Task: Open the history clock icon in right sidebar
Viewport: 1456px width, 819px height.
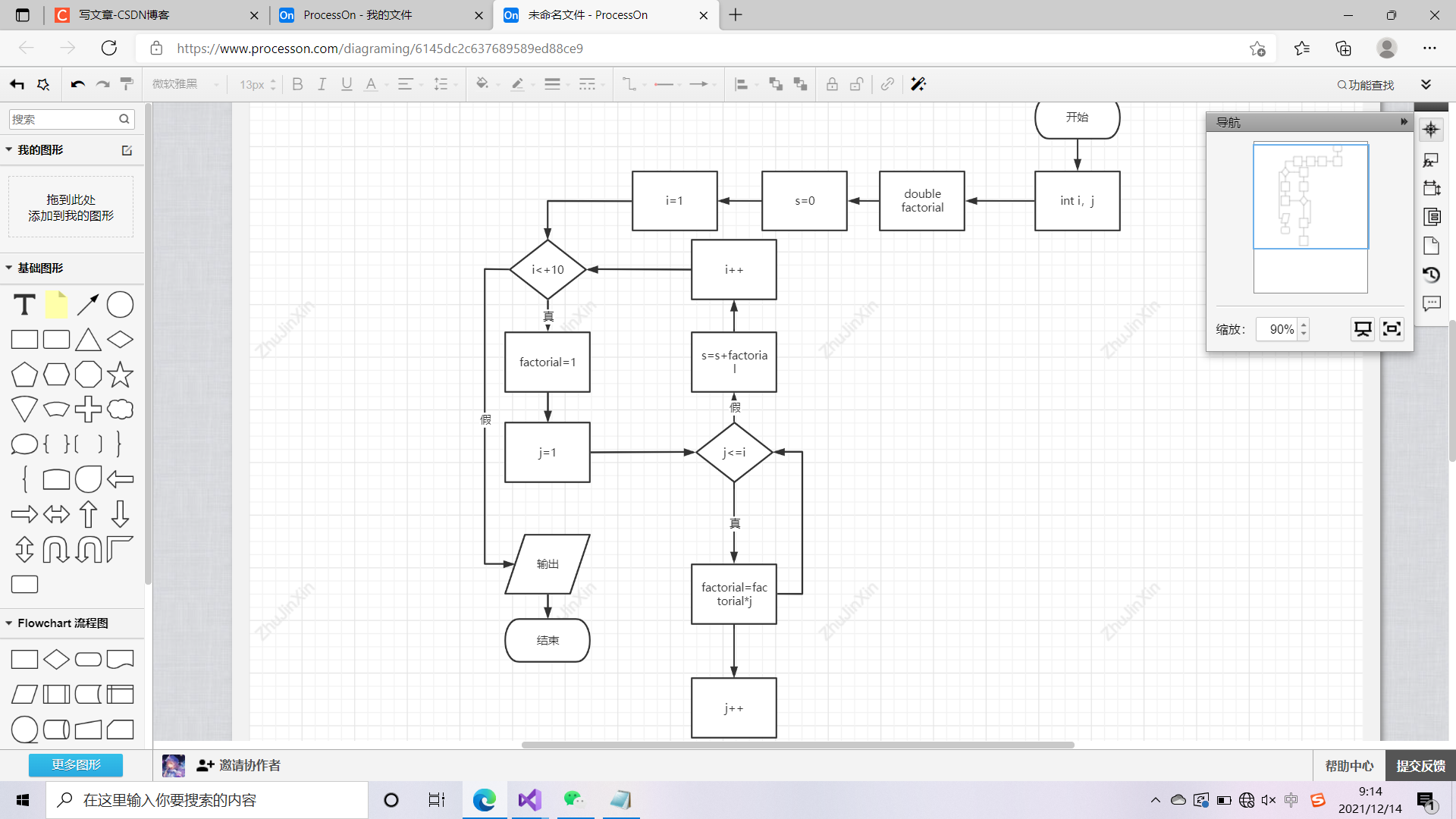Action: 1431,275
